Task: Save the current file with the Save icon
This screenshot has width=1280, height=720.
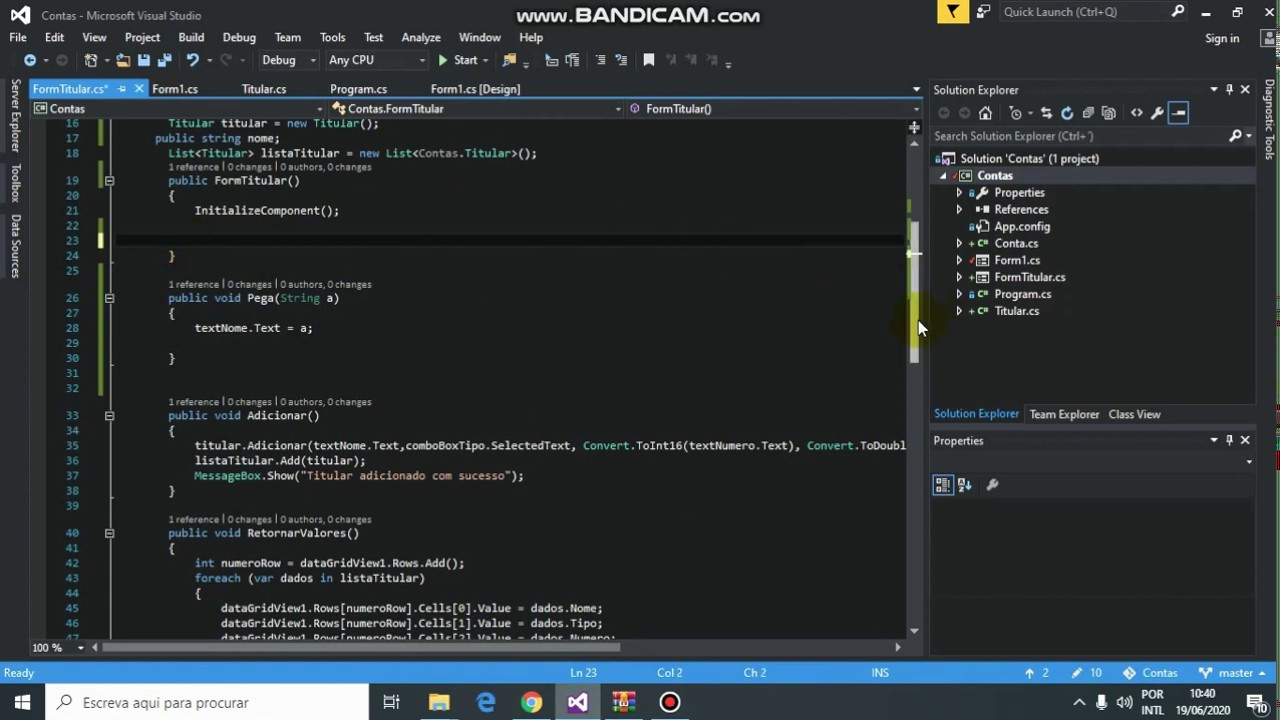Action: (144, 60)
